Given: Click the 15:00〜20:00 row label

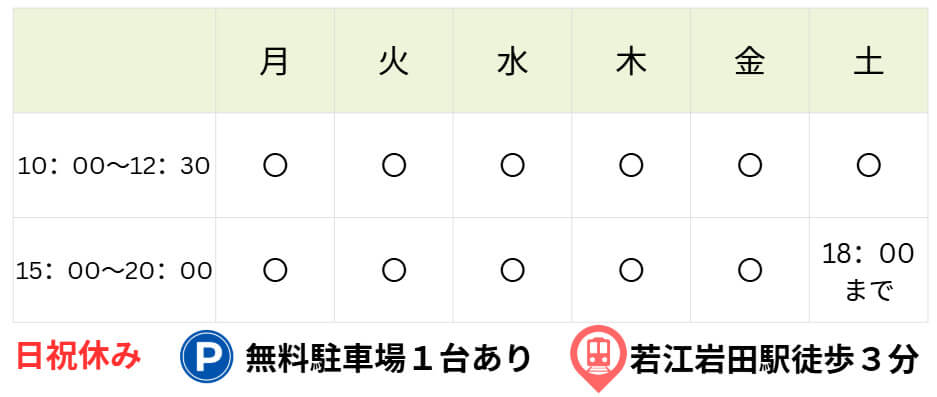Looking at the screenshot, I should pyautogui.click(x=114, y=271).
